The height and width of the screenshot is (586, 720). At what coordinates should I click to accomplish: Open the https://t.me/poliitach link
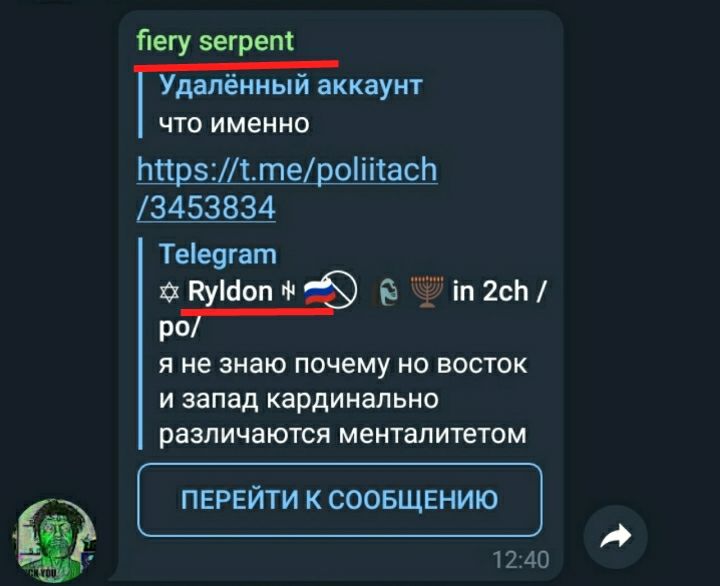coord(287,169)
